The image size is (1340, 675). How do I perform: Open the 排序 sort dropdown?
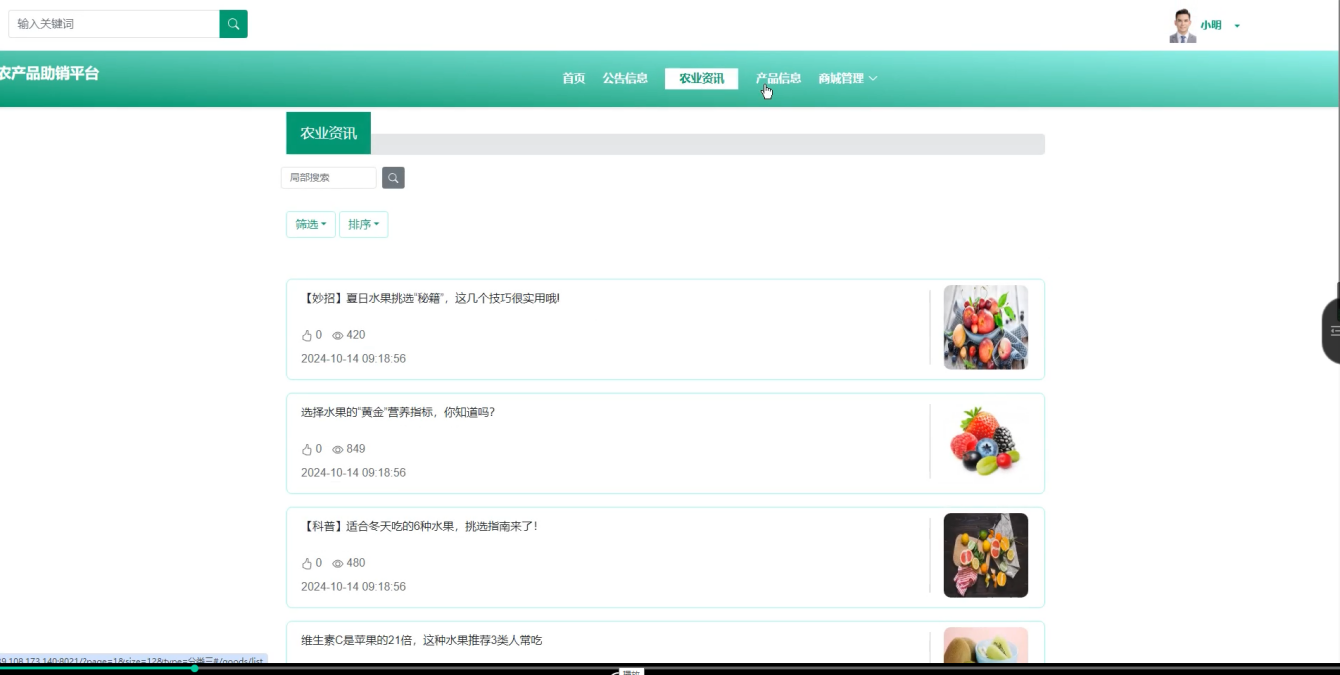(x=363, y=225)
